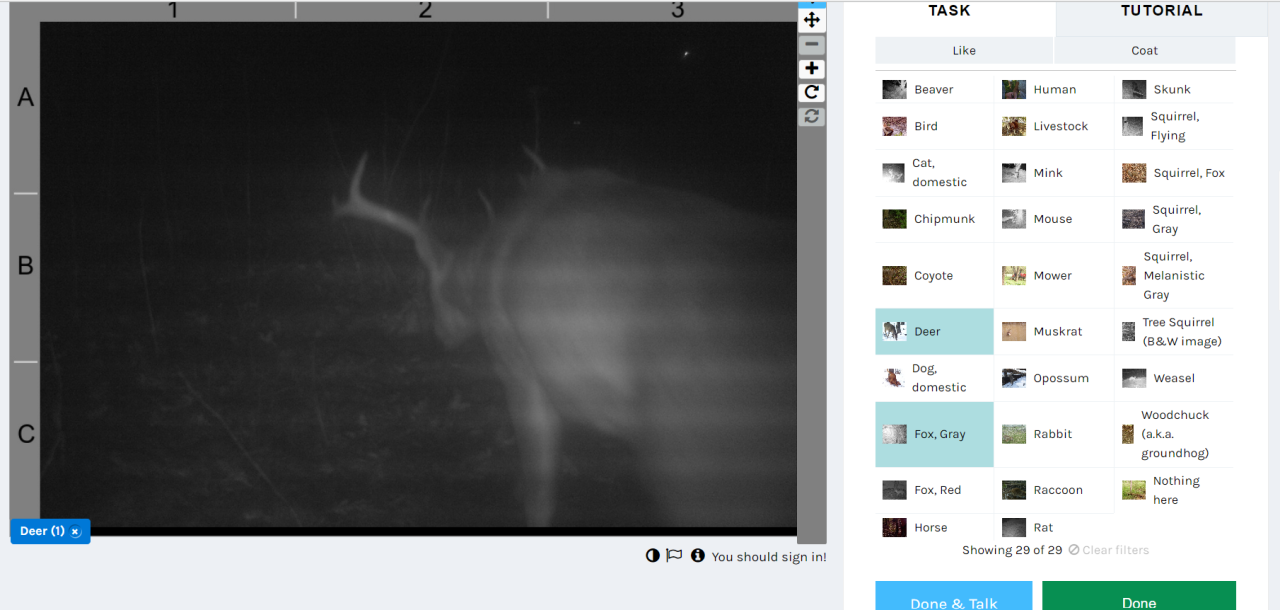Click the 'Showing 29 of 29' text
1280x610 pixels.
(x=1012, y=551)
